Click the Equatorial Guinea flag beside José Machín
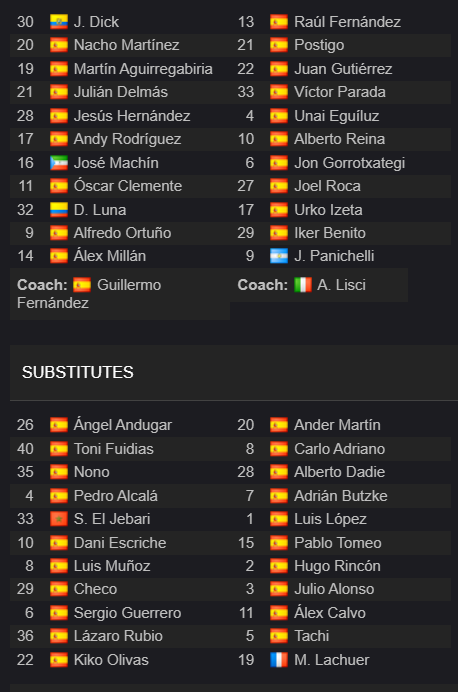458x692 pixels. [x=59, y=163]
